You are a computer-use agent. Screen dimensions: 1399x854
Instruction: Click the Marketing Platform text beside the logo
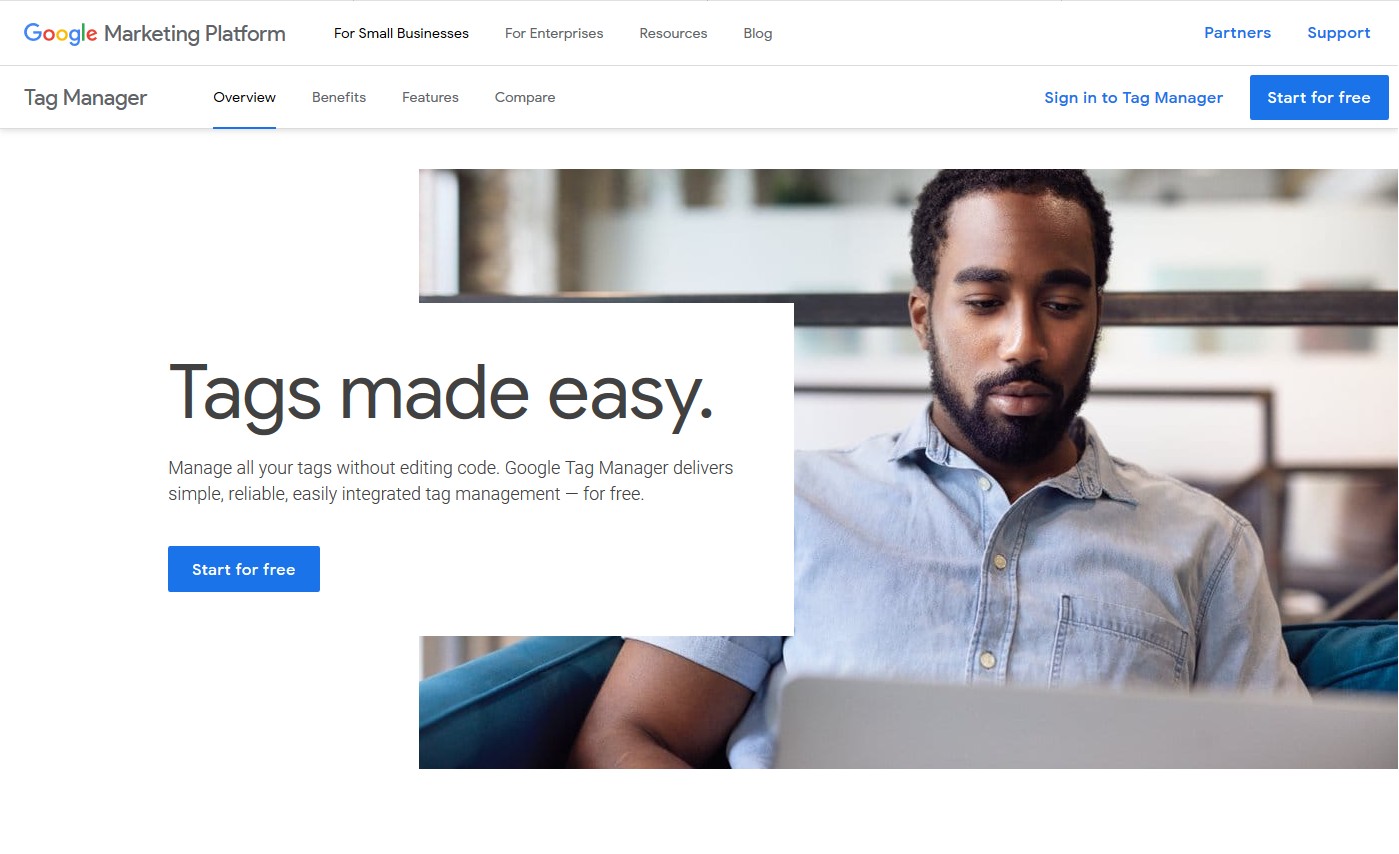click(x=195, y=34)
